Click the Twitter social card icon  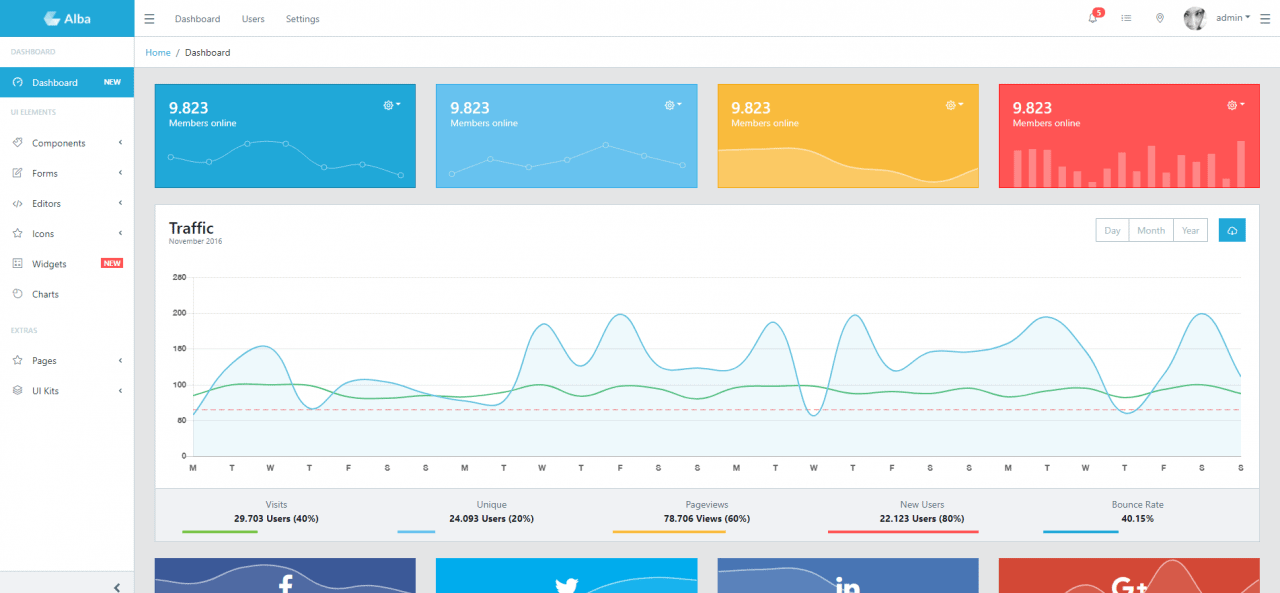pyautogui.click(x=567, y=584)
